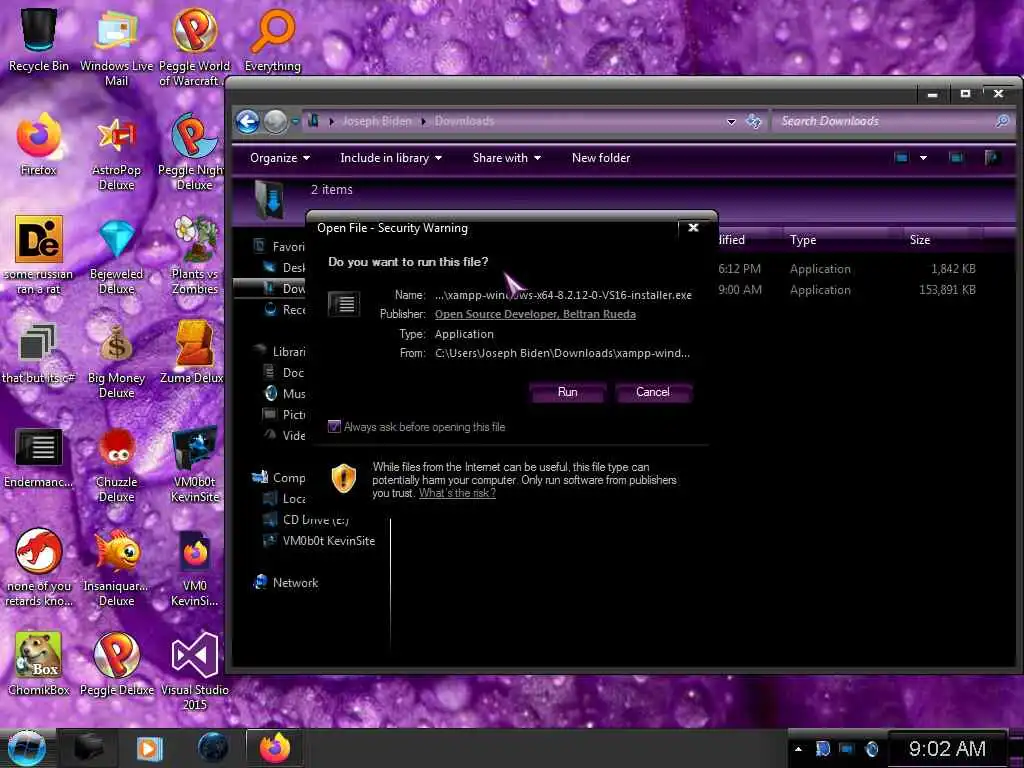Open the 'none of you' red icon
The height and width of the screenshot is (768, 1024).
coord(39,567)
